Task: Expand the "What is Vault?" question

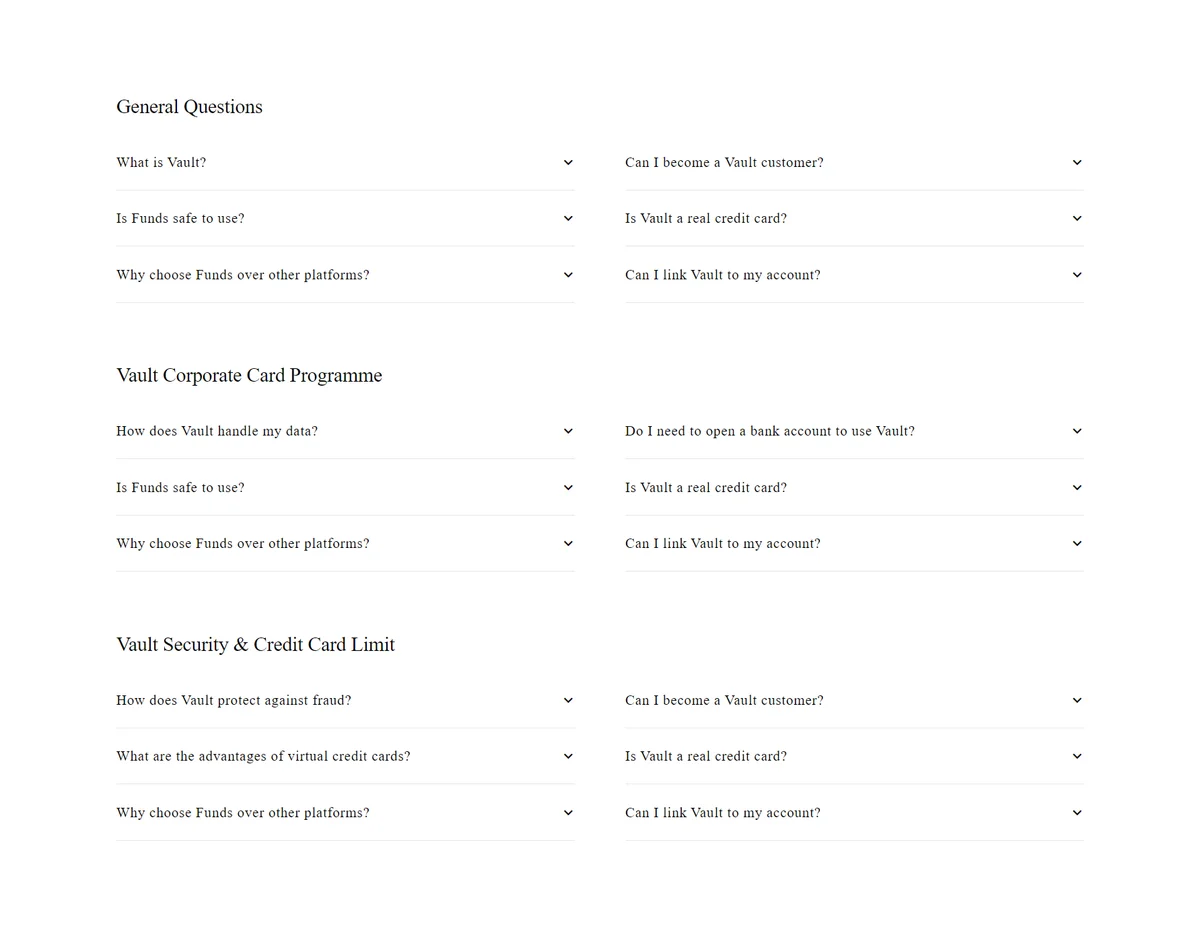Action: pos(345,162)
